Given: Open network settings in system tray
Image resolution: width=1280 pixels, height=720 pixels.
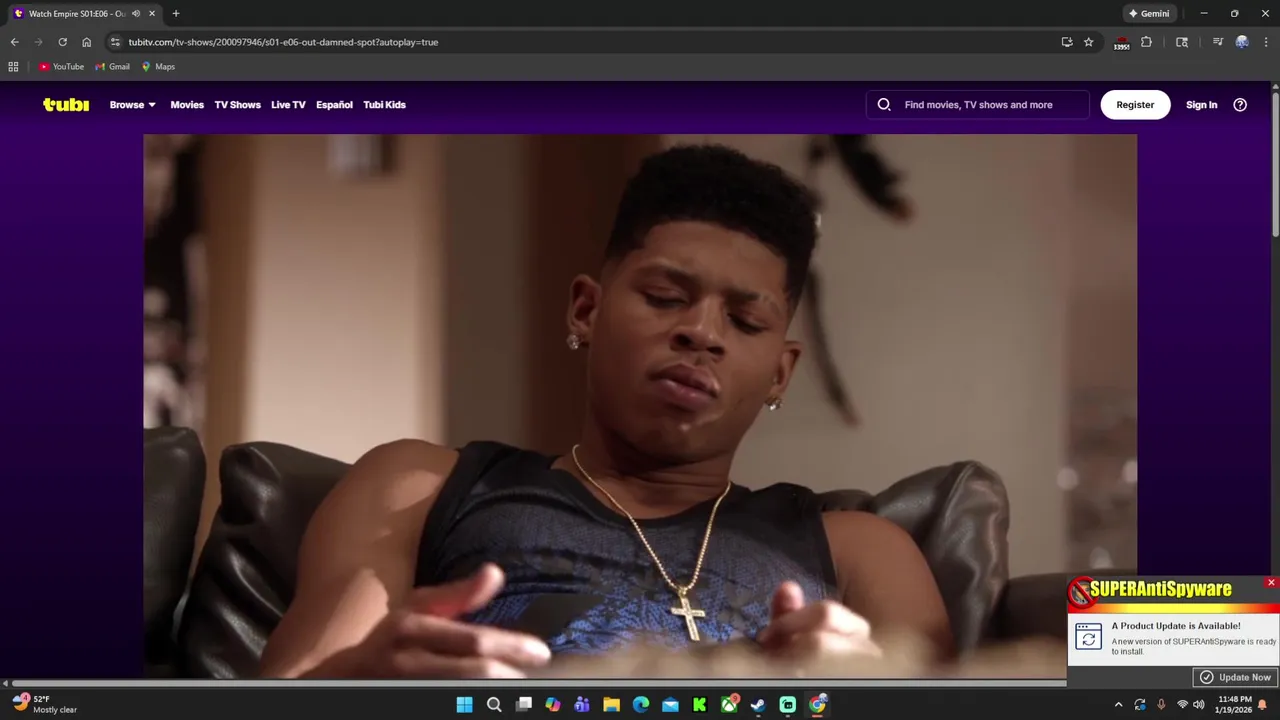Looking at the screenshot, I should (1182, 705).
